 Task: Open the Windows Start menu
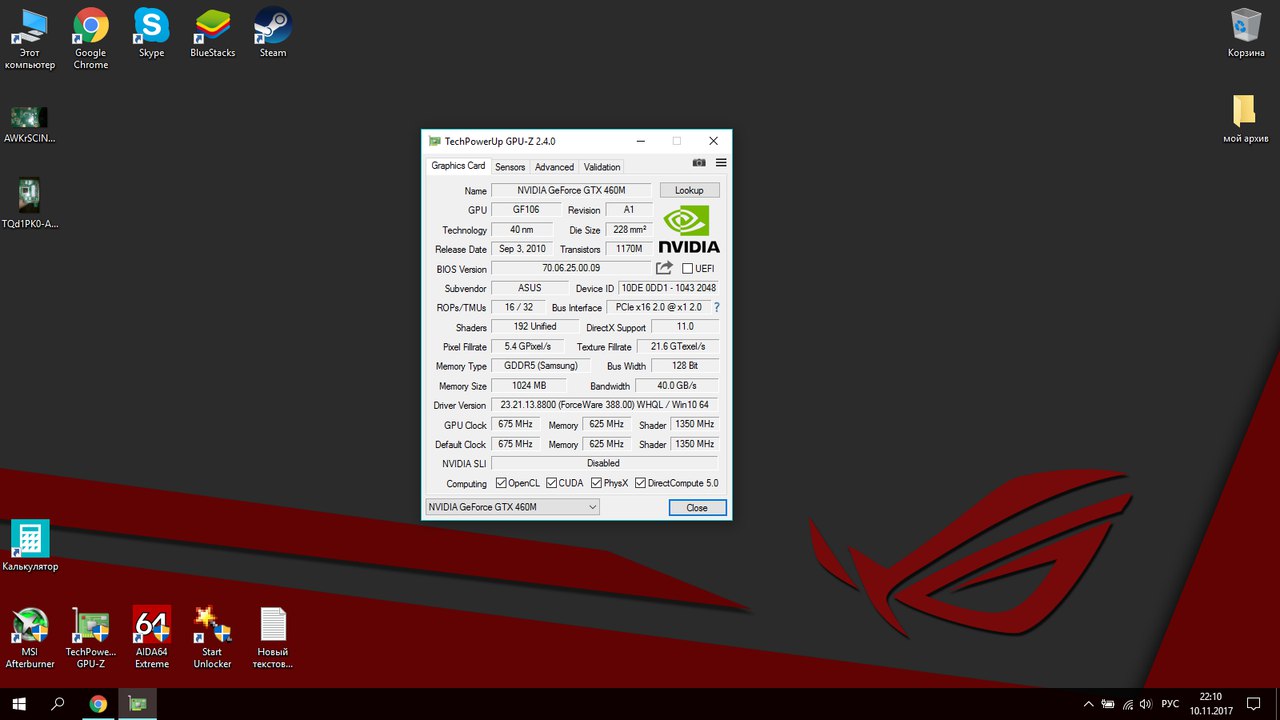(17, 704)
